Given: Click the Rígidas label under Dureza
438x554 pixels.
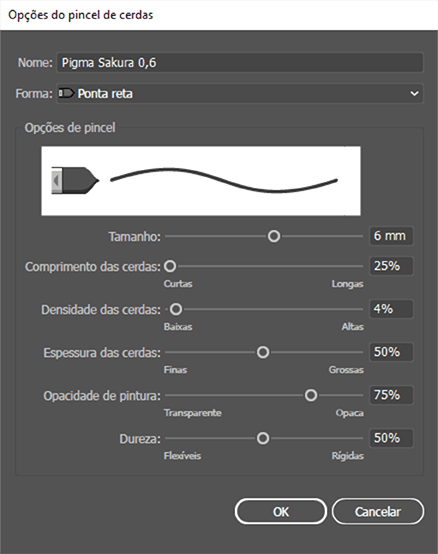Looking at the screenshot, I should [x=348, y=456].
